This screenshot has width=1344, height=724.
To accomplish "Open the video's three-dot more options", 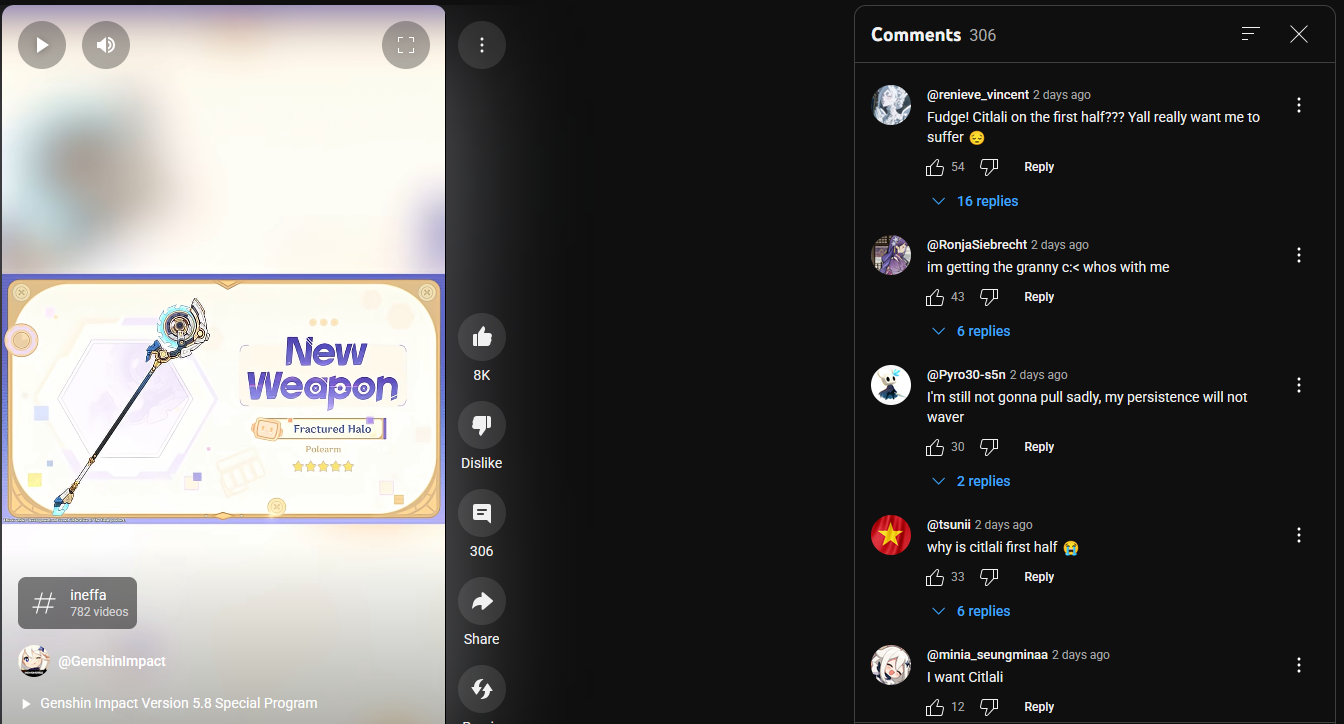I will click(x=482, y=45).
